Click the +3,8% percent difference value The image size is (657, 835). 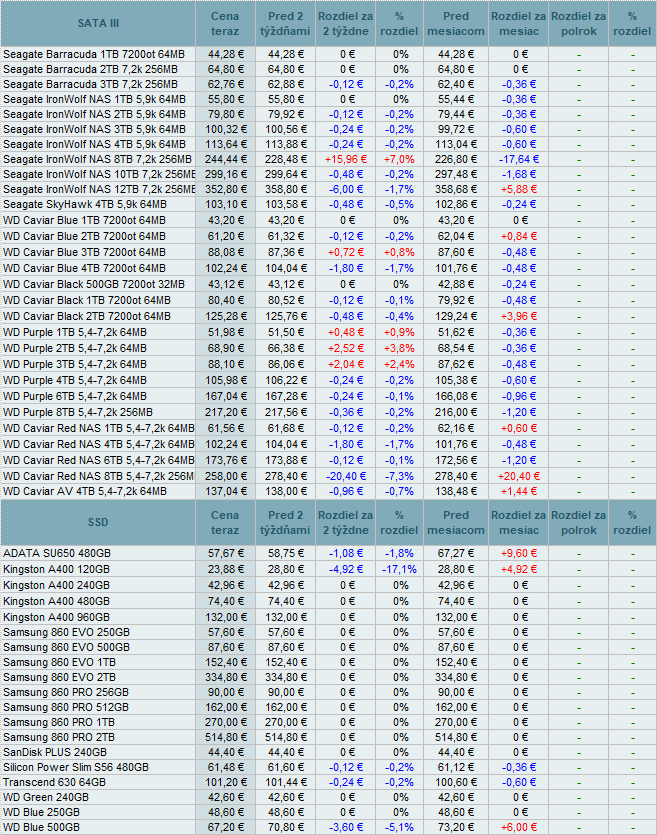(x=399, y=348)
